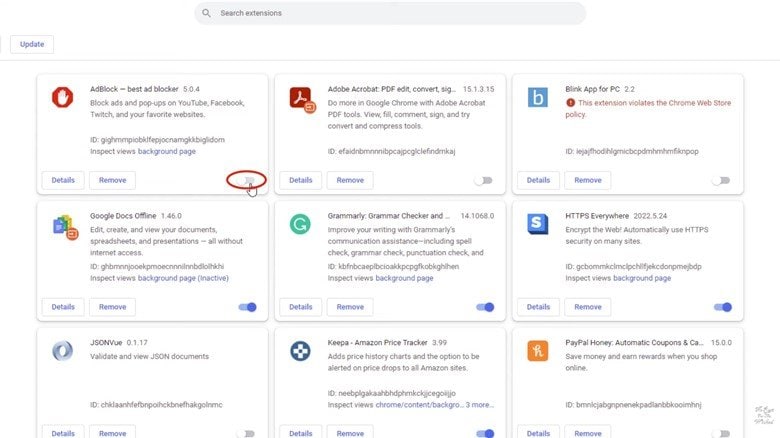Viewport: 780px width, 438px height.
Task: Click 'Keepa - Amazon Price Tracker' title
Action: pyautogui.click(x=378, y=343)
